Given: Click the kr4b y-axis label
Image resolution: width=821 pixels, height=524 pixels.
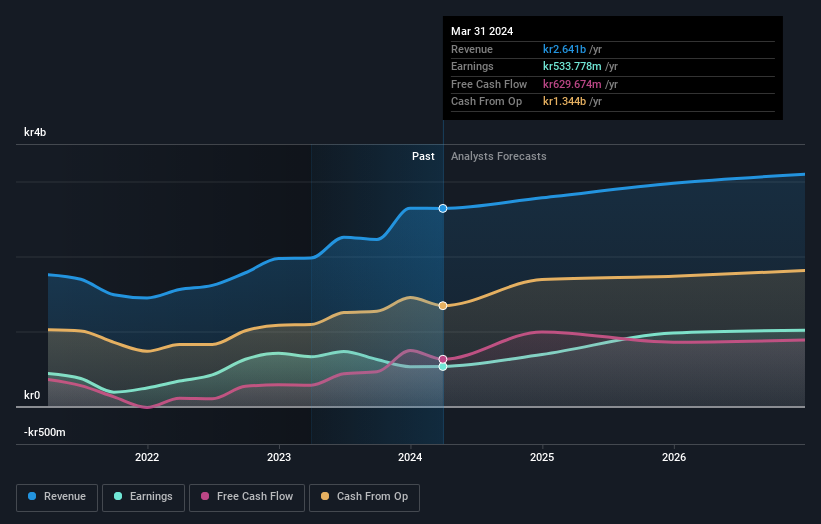Looking at the screenshot, I should point(35,132).
